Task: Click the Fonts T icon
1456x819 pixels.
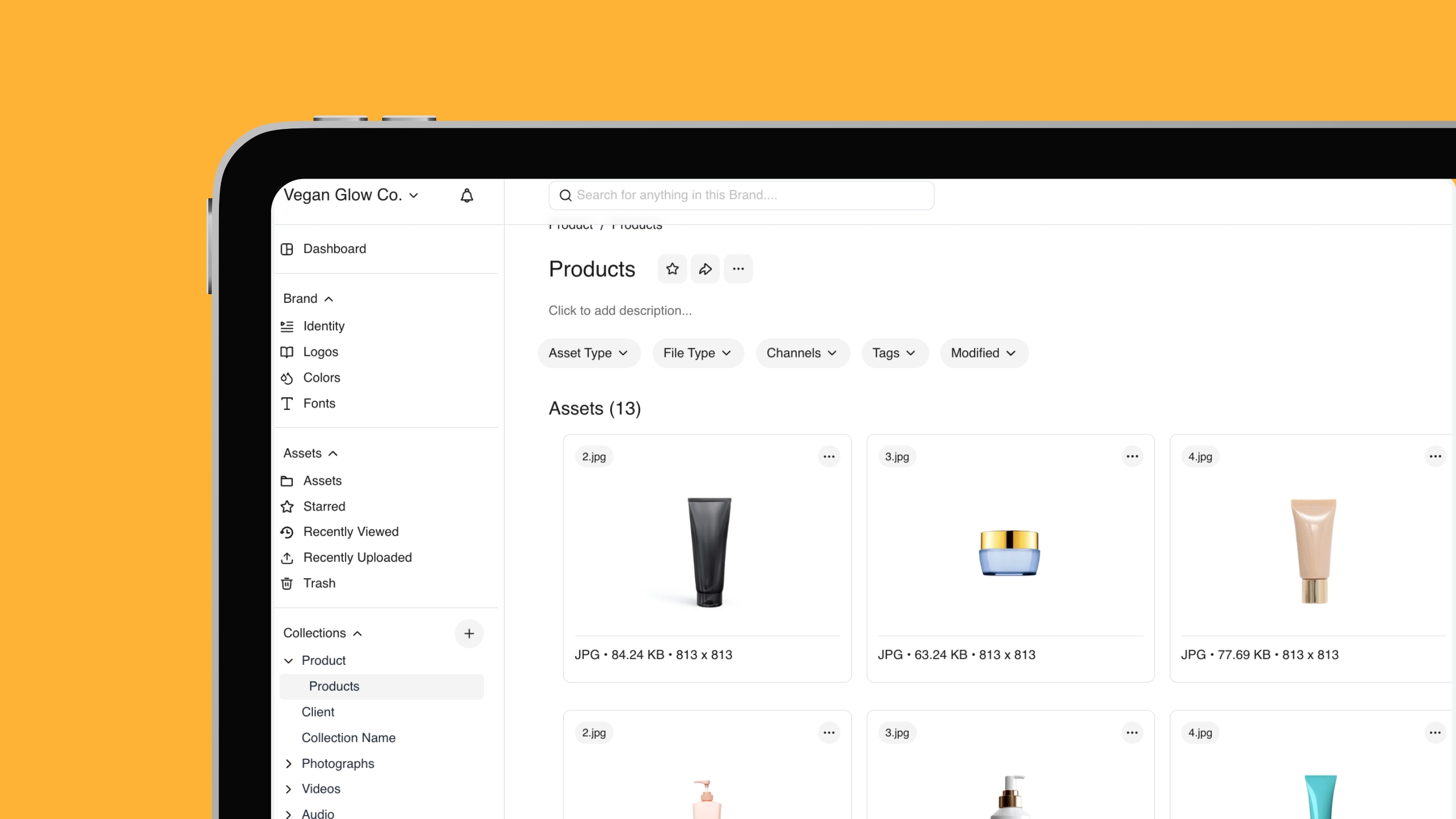Action: [x=287, y=403]
